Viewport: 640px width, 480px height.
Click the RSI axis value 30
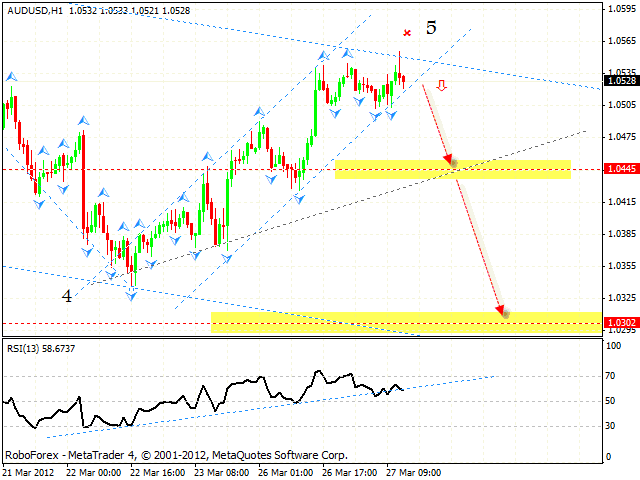coord(610,426)
